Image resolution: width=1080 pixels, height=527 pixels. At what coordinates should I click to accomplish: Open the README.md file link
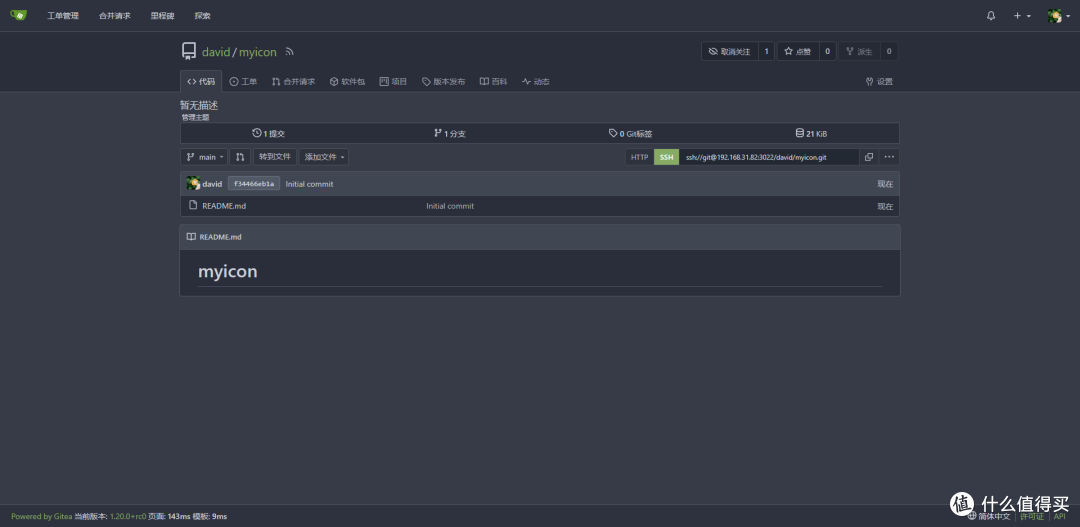(224, 206)
